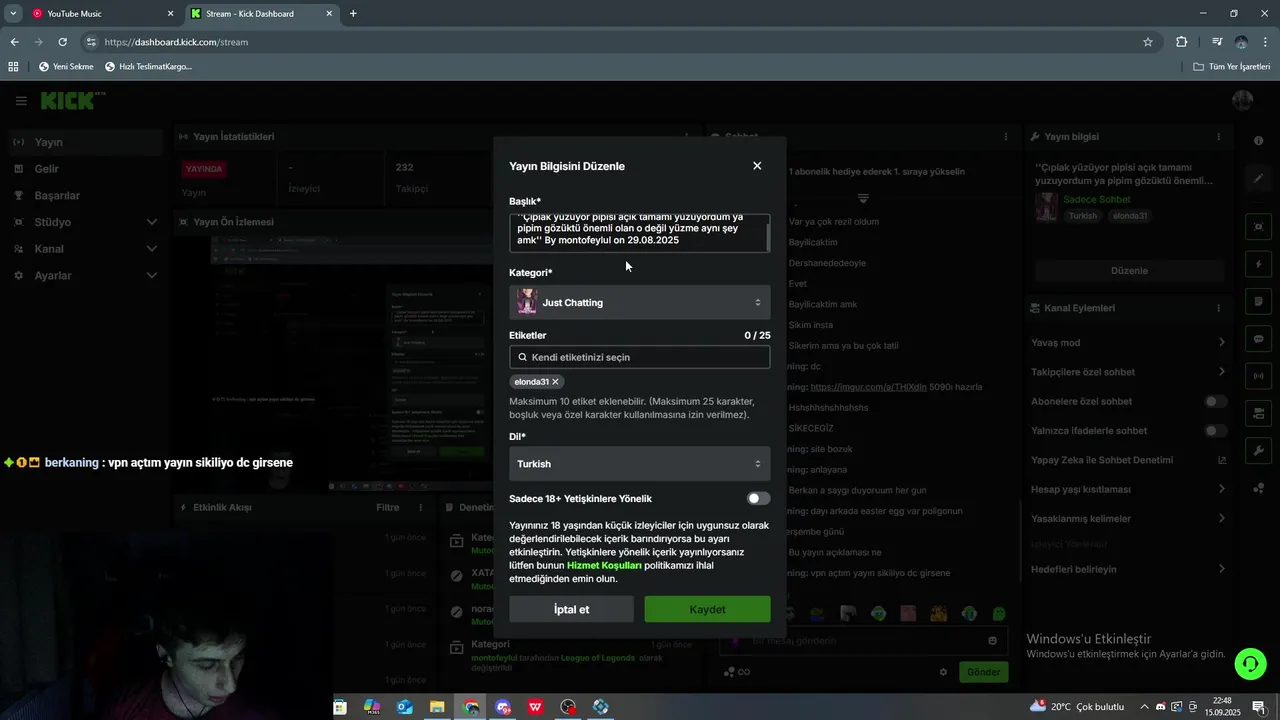Click the Gönder chat button
Screen dimensions: 1280x720
point(983,672)
